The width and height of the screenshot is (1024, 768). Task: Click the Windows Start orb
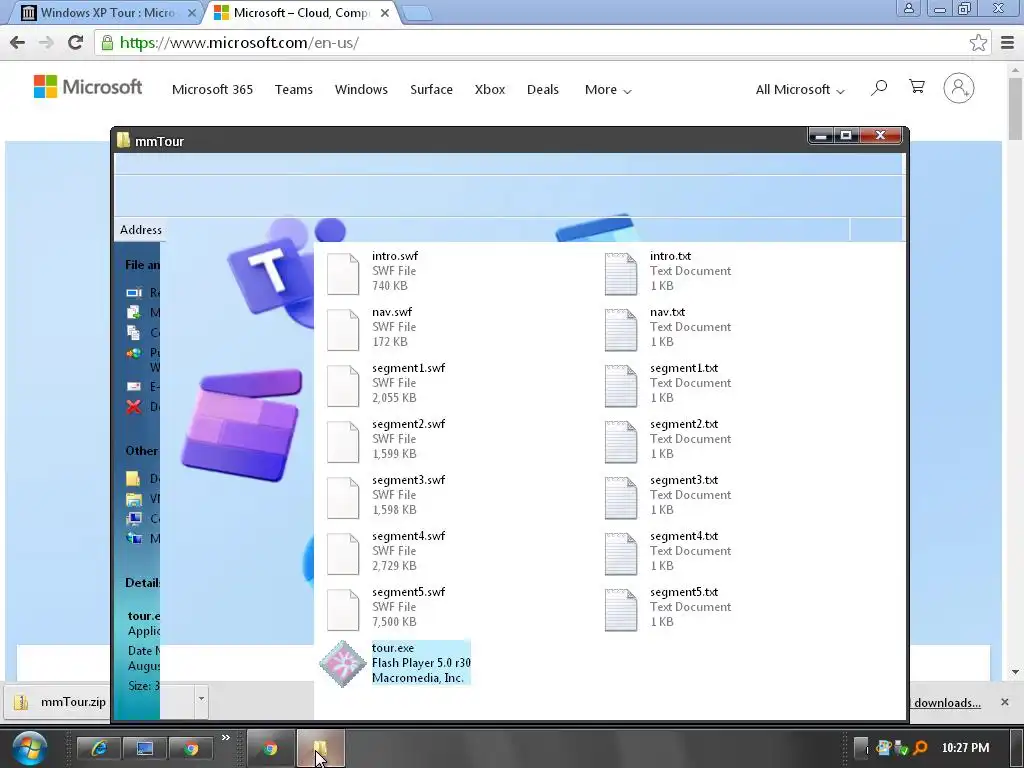(29, 748)
